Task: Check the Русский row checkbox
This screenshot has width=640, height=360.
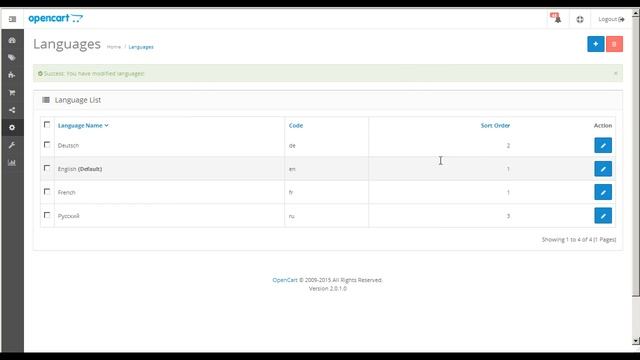Action: [47, 215]
